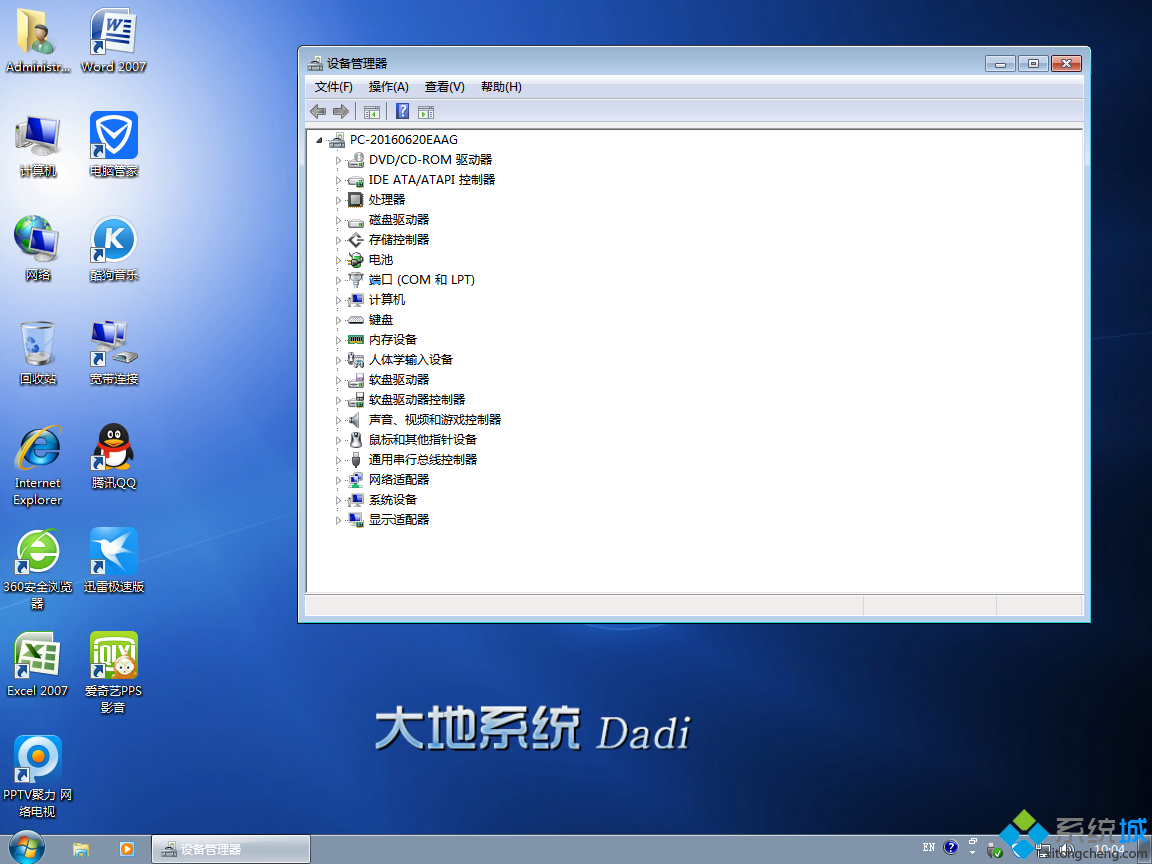Expand the 存储控制器 node arrow
1152x864 pixels.
pyautogui.click(x=338, y=240)
